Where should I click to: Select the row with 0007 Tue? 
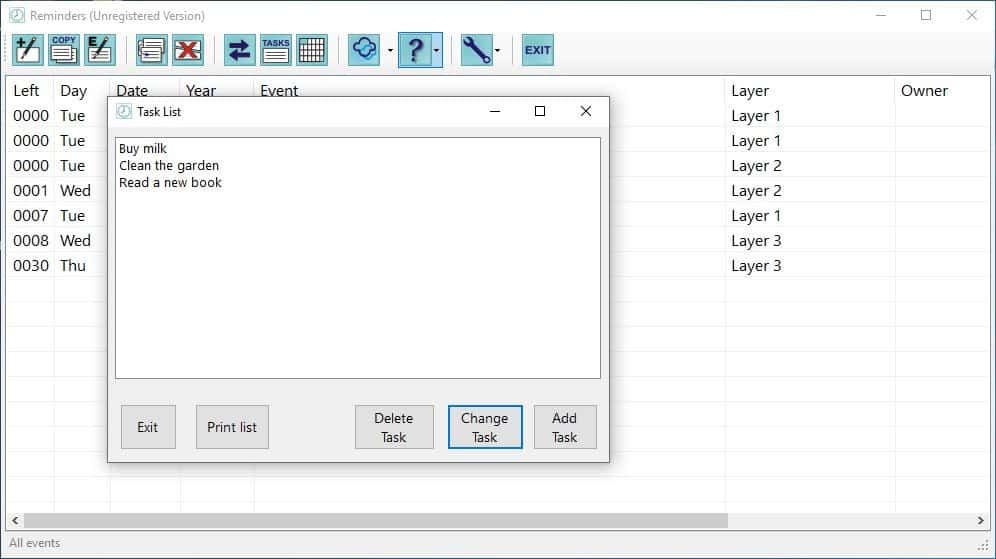(498, 216)
